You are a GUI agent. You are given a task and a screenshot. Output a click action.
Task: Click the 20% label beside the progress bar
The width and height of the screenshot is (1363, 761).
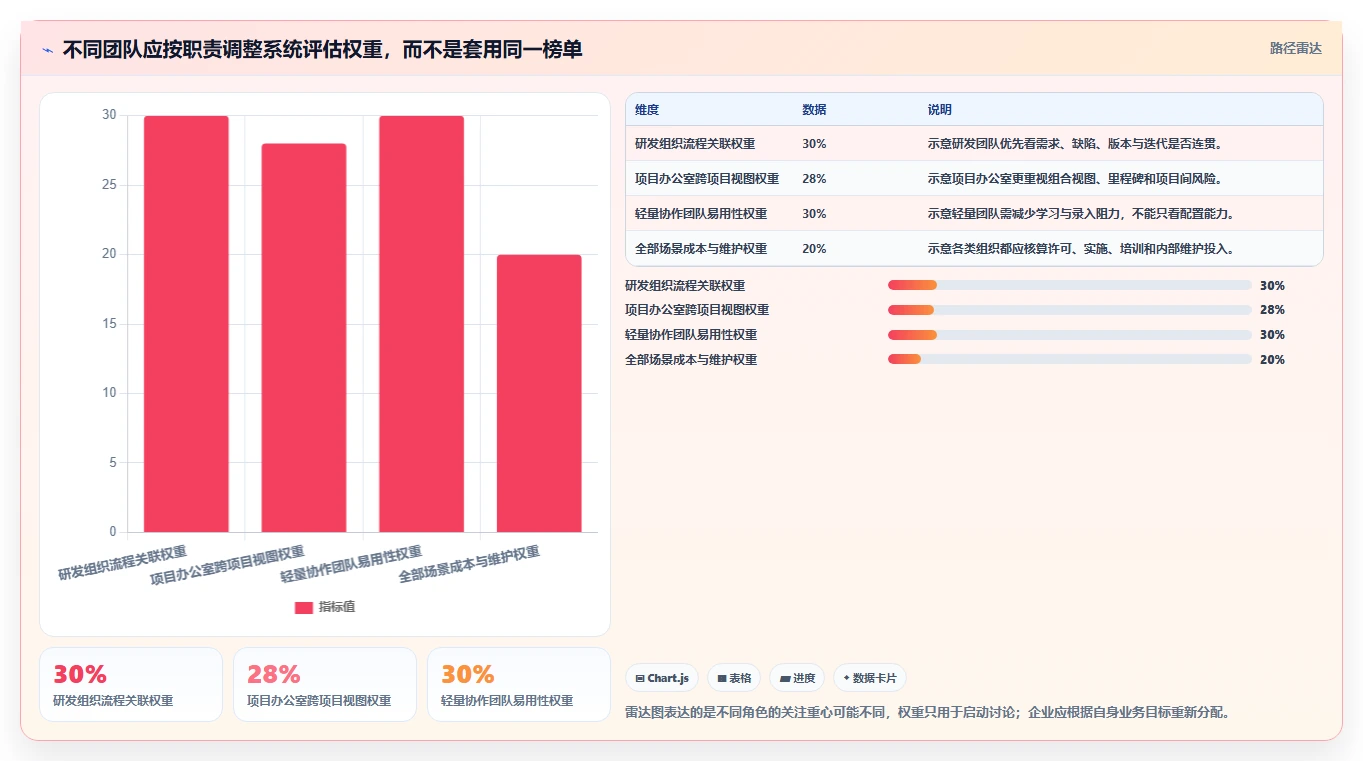point(1272,360)
